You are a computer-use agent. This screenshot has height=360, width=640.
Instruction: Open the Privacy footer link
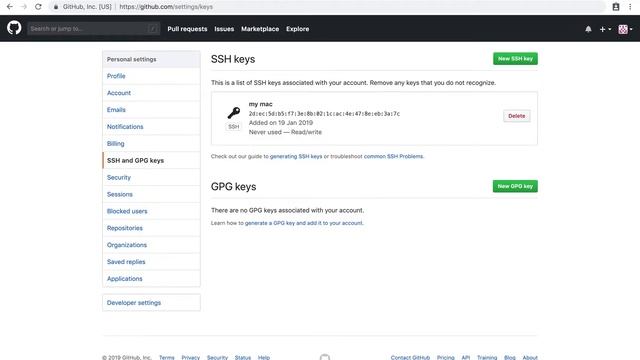tap(191, 358)
